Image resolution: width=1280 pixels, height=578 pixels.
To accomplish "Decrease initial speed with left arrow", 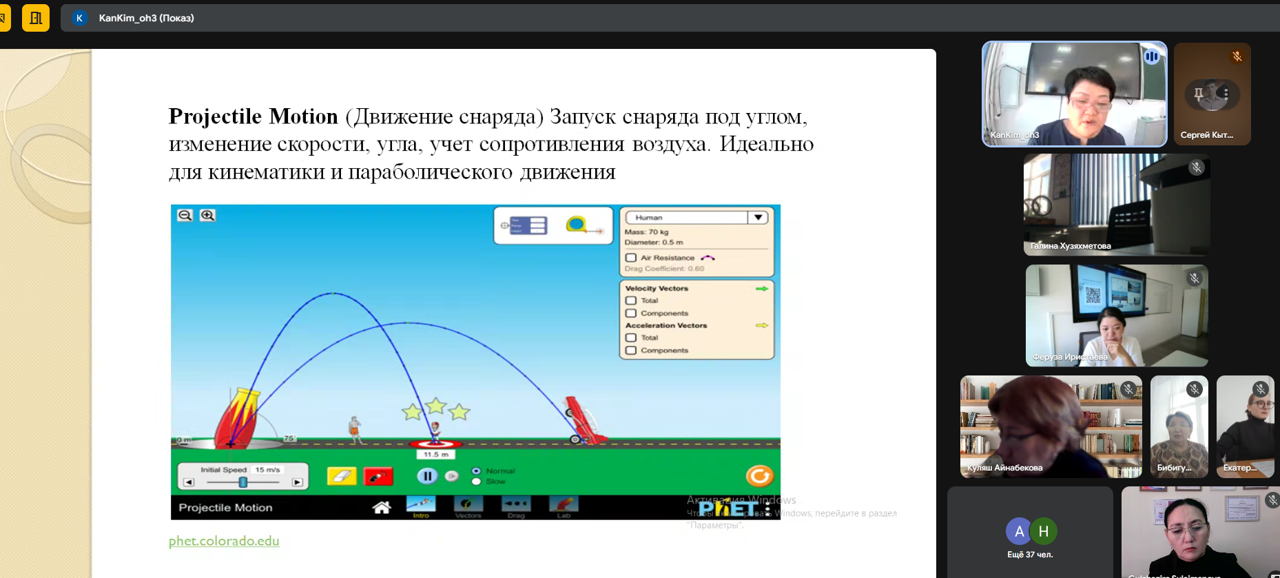I will pyautogui.click(x=189, y=482).
